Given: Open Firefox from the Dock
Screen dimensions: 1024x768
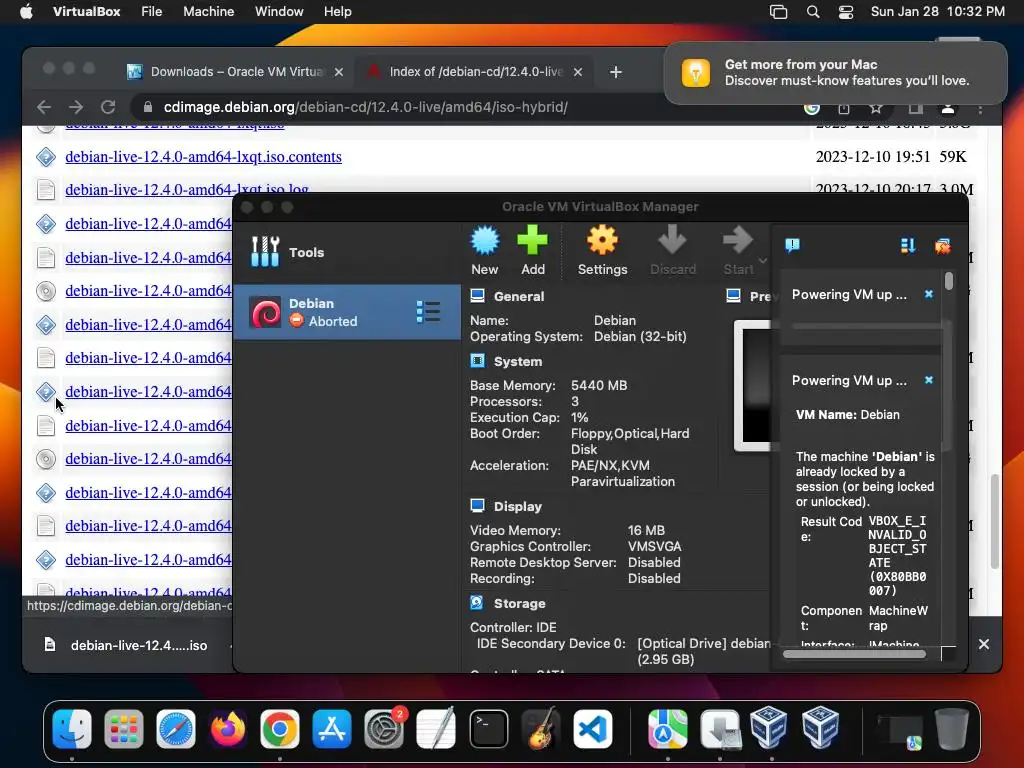Looking at the screenshot, I should [x=228, y=729].
